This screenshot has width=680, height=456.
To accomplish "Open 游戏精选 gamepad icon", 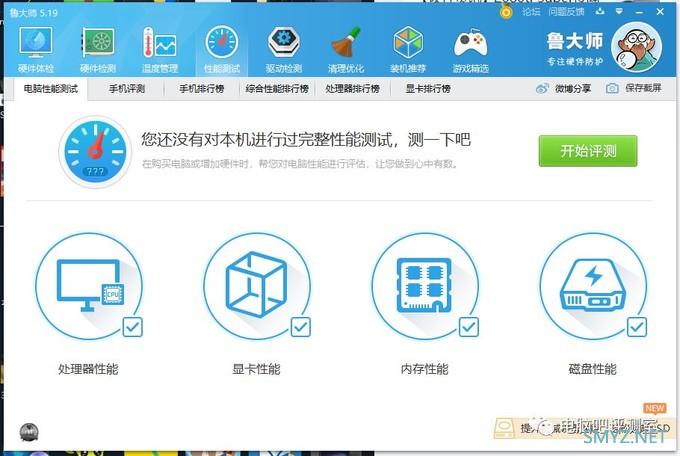I will pyautogui.click(x=471, y=49).
